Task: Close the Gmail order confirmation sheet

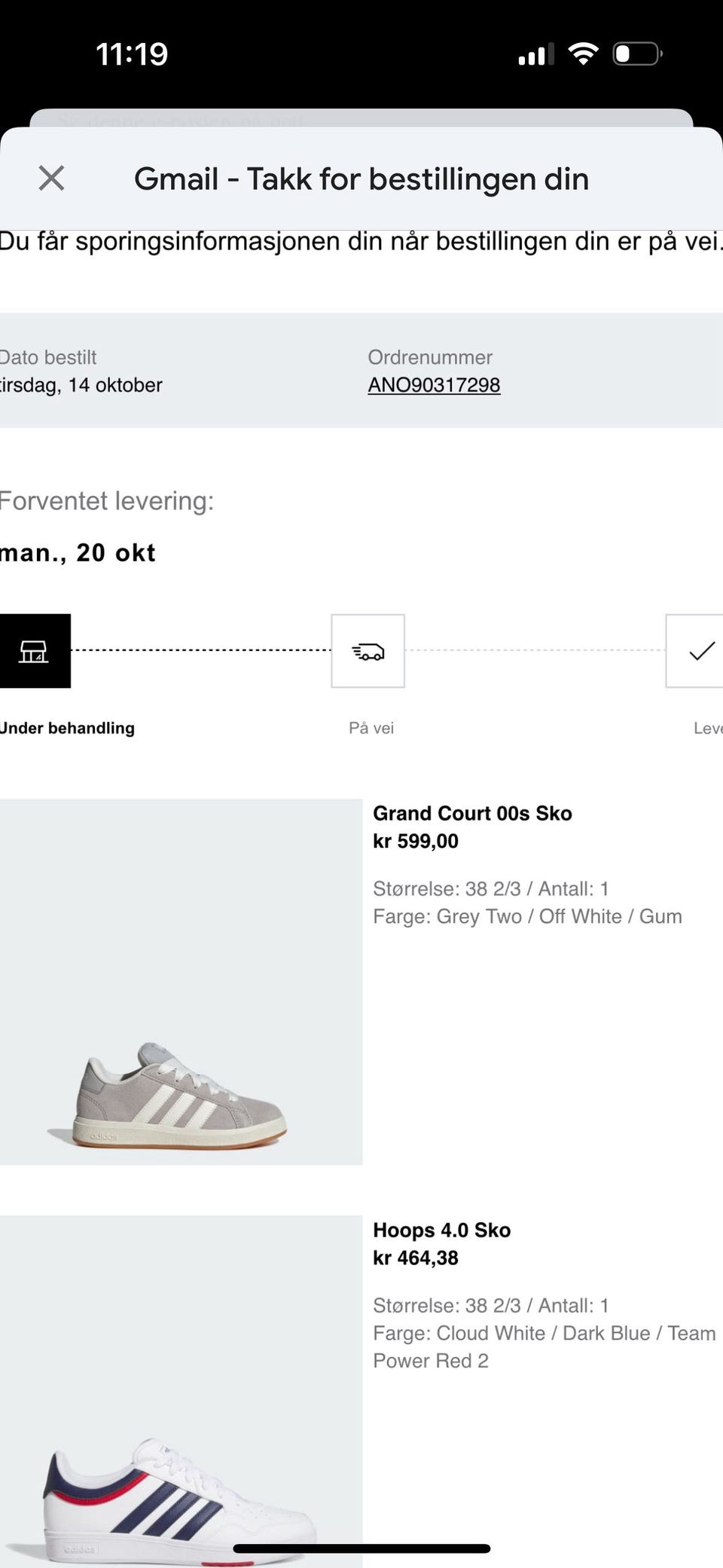Action: pos(51,179)
